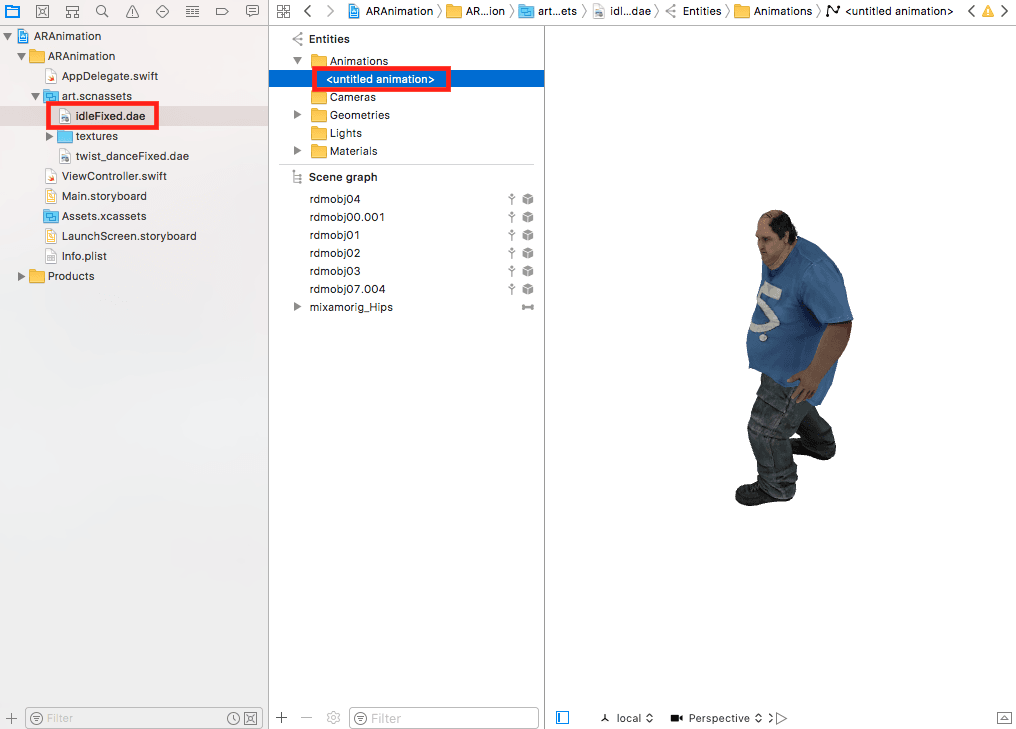The width and height of the screenshot is (1016, 729).
Task: Open the Symbol navigator
Action: [72, 11]
